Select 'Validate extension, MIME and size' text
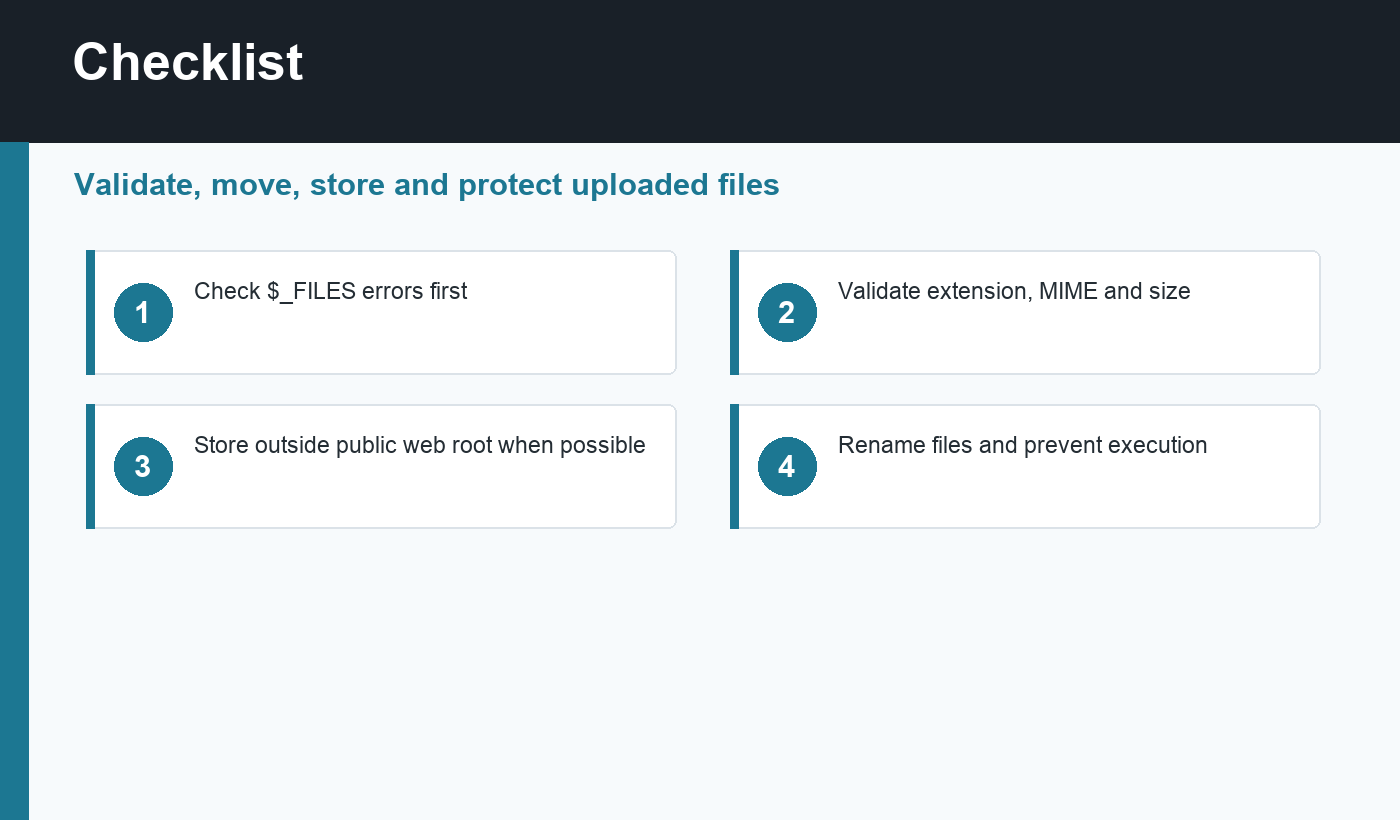The width and height of the screenshot is (1400, 820). (1014, 291)
